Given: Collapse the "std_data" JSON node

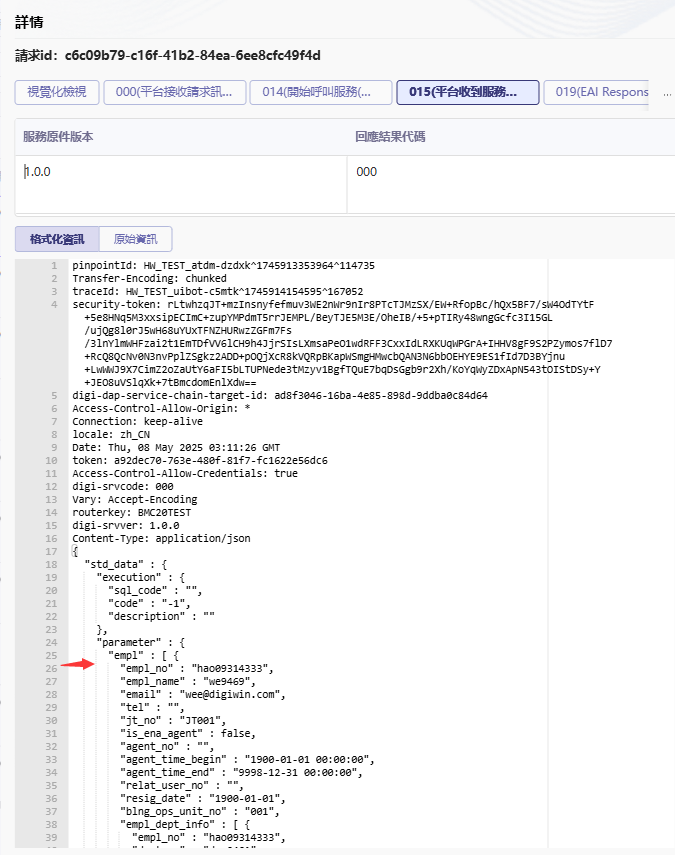Looking at the screenshot, I should point(110,564).
